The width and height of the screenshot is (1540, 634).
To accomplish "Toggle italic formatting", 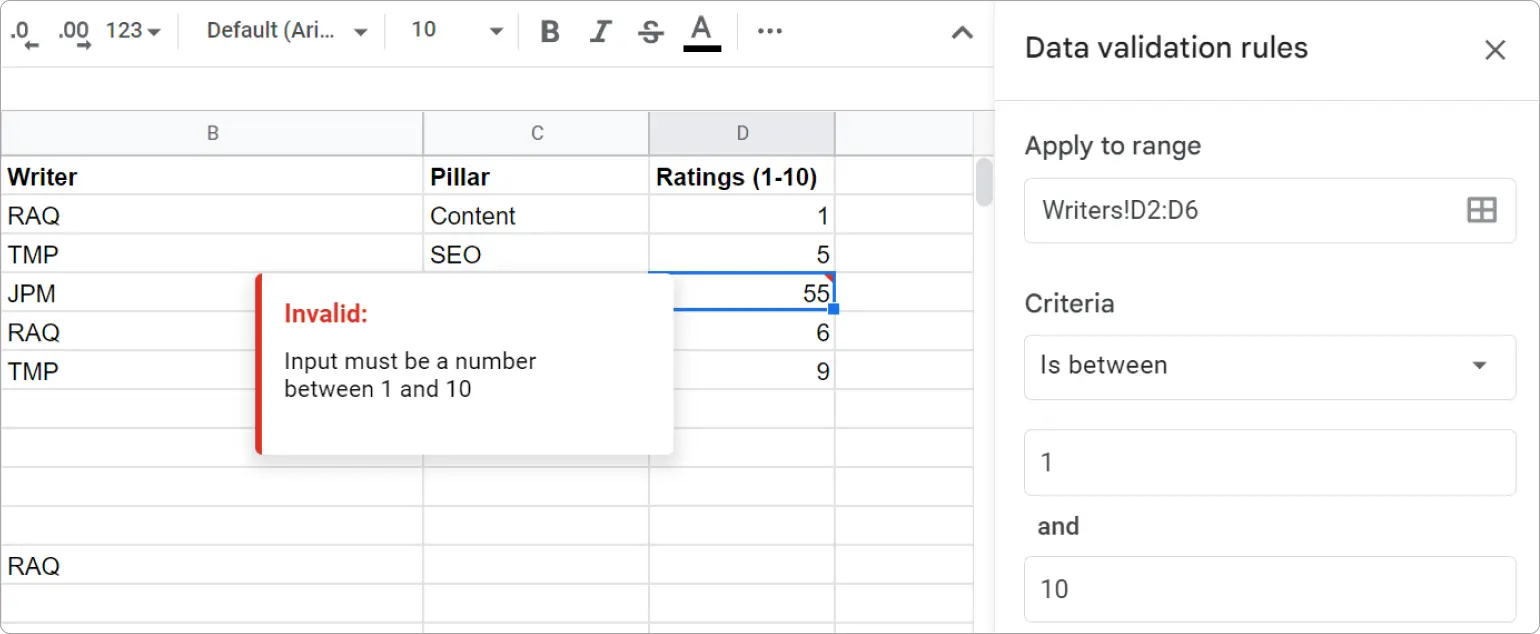I will [600, 31].
